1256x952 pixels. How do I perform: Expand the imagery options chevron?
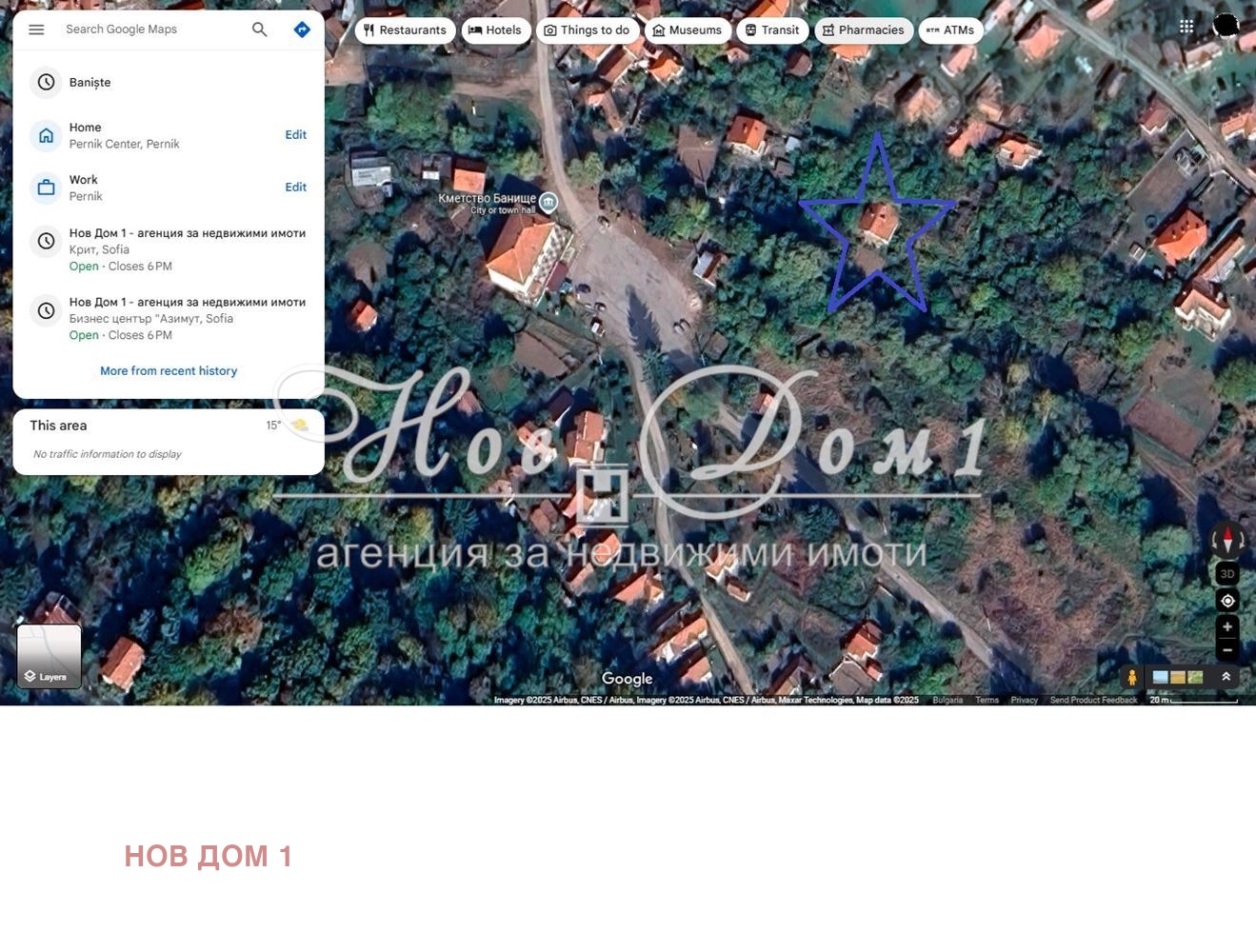pos(1226,677)
